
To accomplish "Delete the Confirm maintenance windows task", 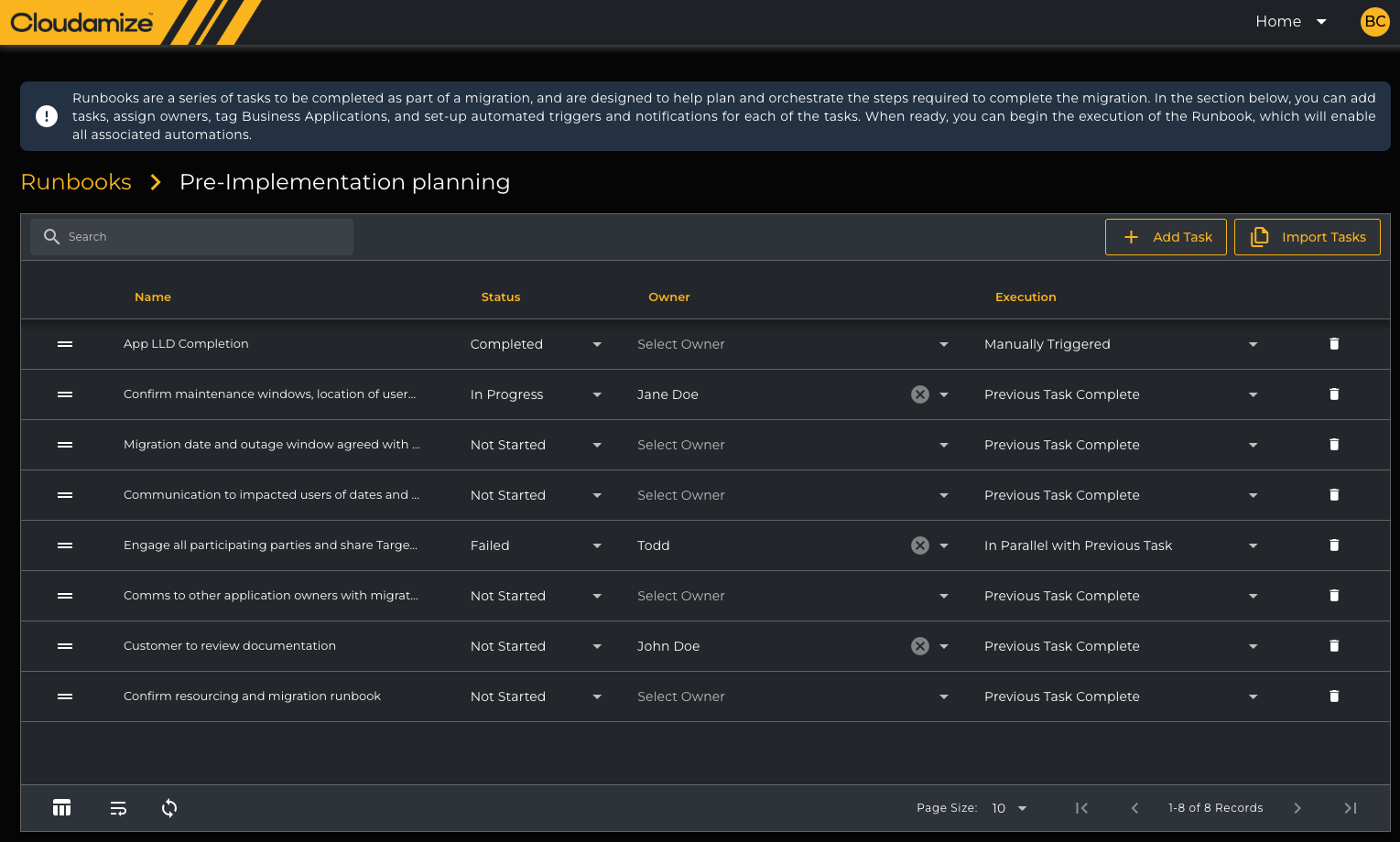I will [1334, 394].
